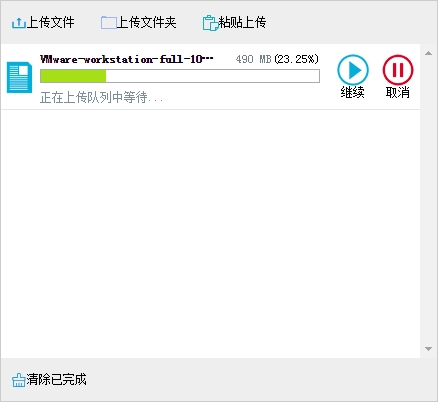The image size is (438, 402).
Task: Click the scrollbar down arrow
Action: tap(429, 349)
